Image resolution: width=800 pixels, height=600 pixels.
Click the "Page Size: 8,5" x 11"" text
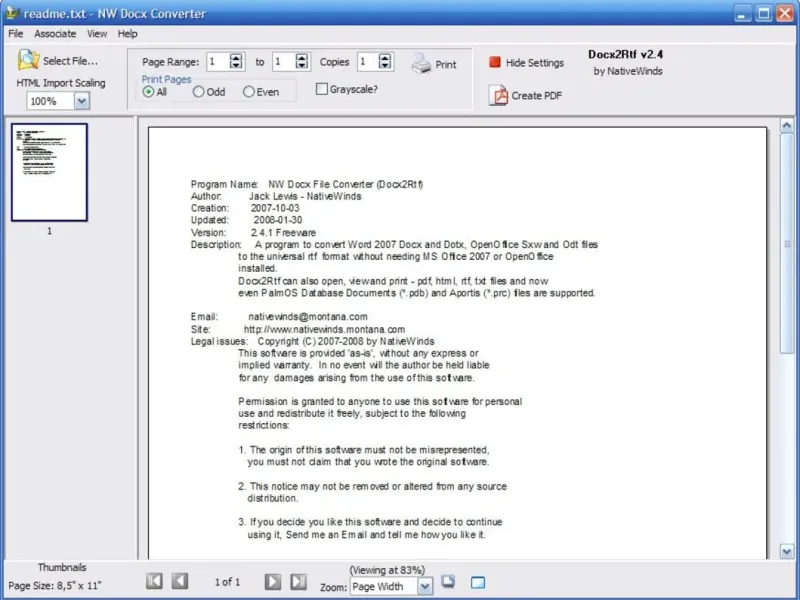point(55,585)
